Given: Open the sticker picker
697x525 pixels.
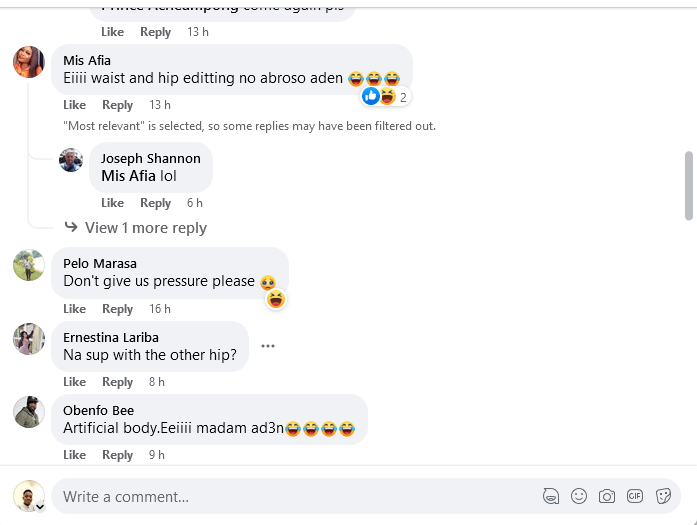Looking at the screenshot, I should click(x=662, y=496).
